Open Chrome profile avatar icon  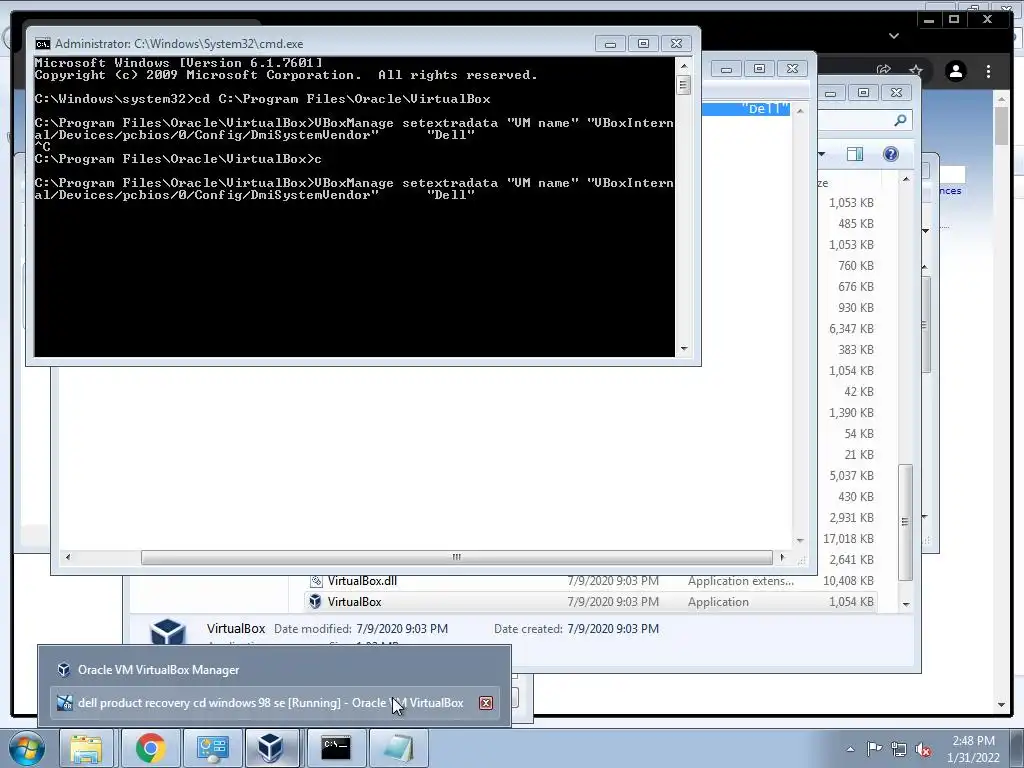pyautogui.click(x=955, y=71)
